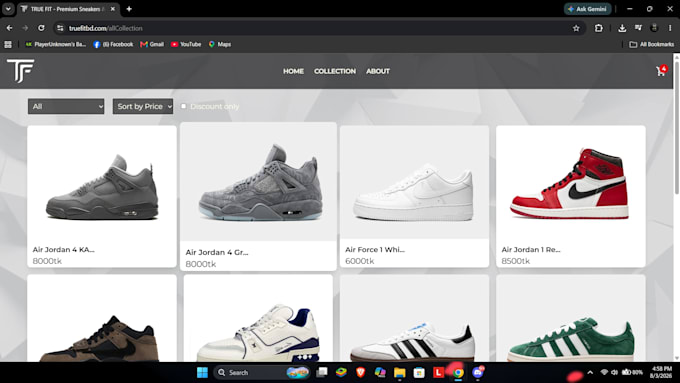Launch BlueStacks from the taskbar
This screenshot has width=680, height=383.
click(341, 372)
